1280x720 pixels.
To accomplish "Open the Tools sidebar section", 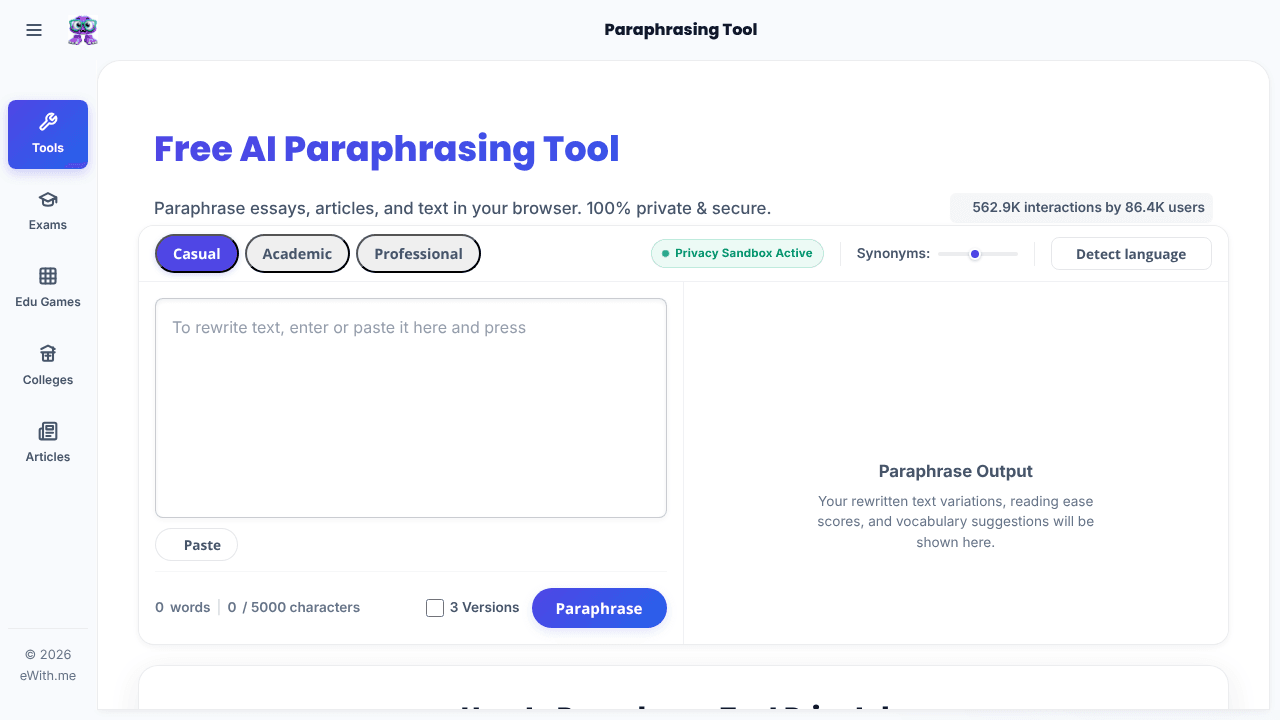I will click(48, 134).
